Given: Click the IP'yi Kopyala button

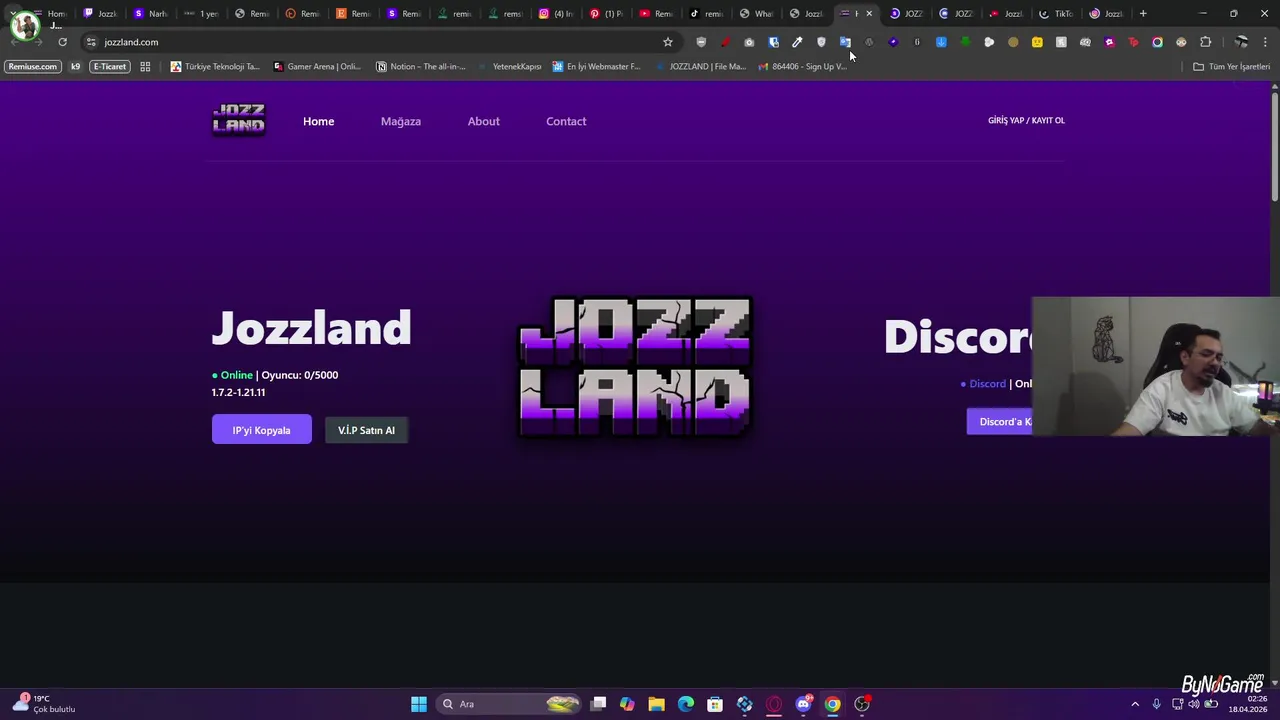Looking at the screenshot, I should 261,430.
